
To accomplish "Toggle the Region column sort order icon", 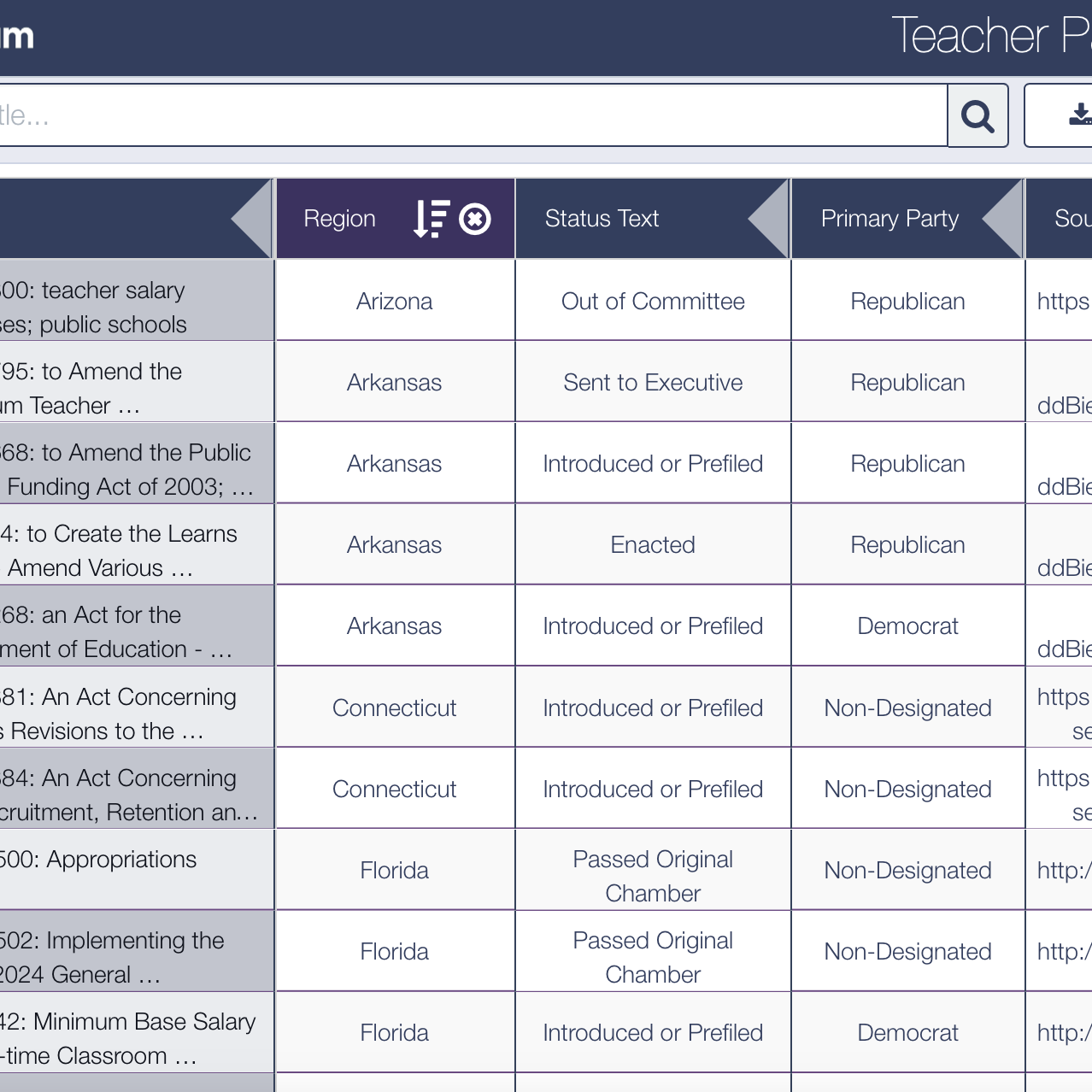I will click(x=431, y=219).
